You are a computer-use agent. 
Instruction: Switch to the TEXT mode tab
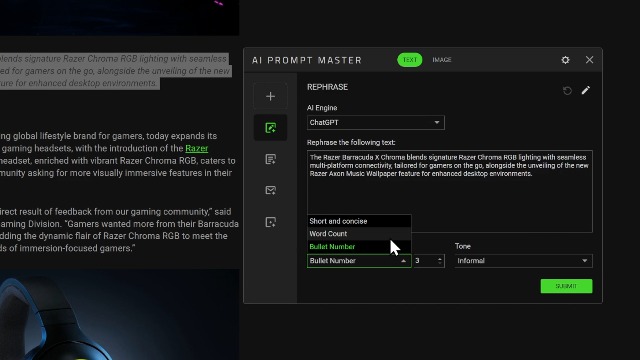(x=409, y=60)
